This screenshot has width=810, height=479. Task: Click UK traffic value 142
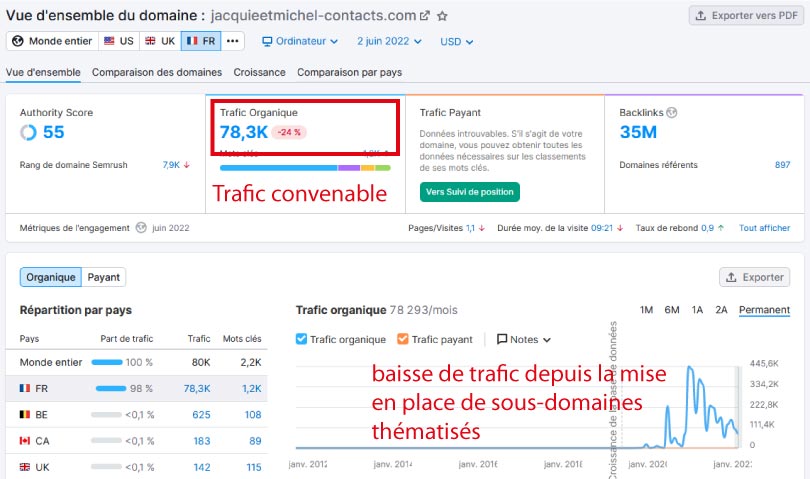tap(201, 467)
